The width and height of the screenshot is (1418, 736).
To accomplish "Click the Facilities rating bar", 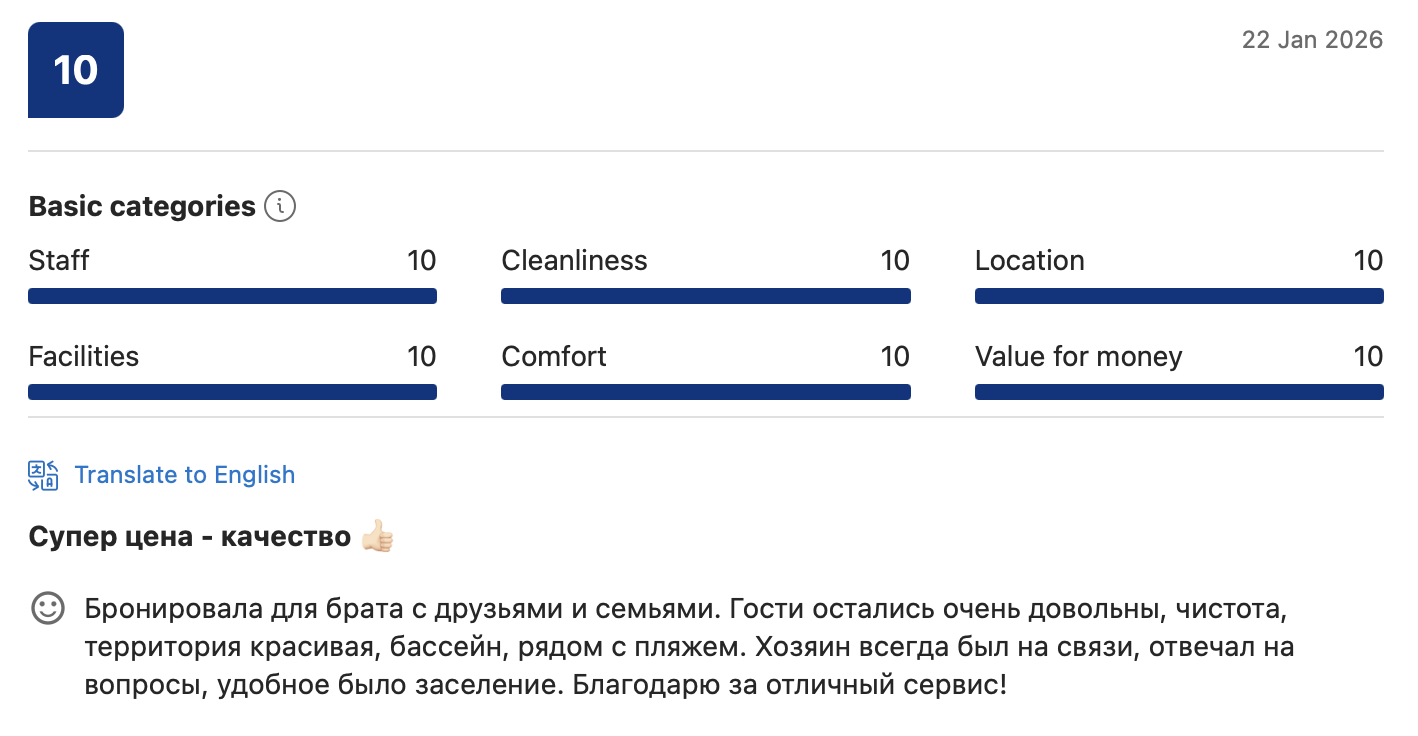I will pyautogui.click(x=232, y=392).
